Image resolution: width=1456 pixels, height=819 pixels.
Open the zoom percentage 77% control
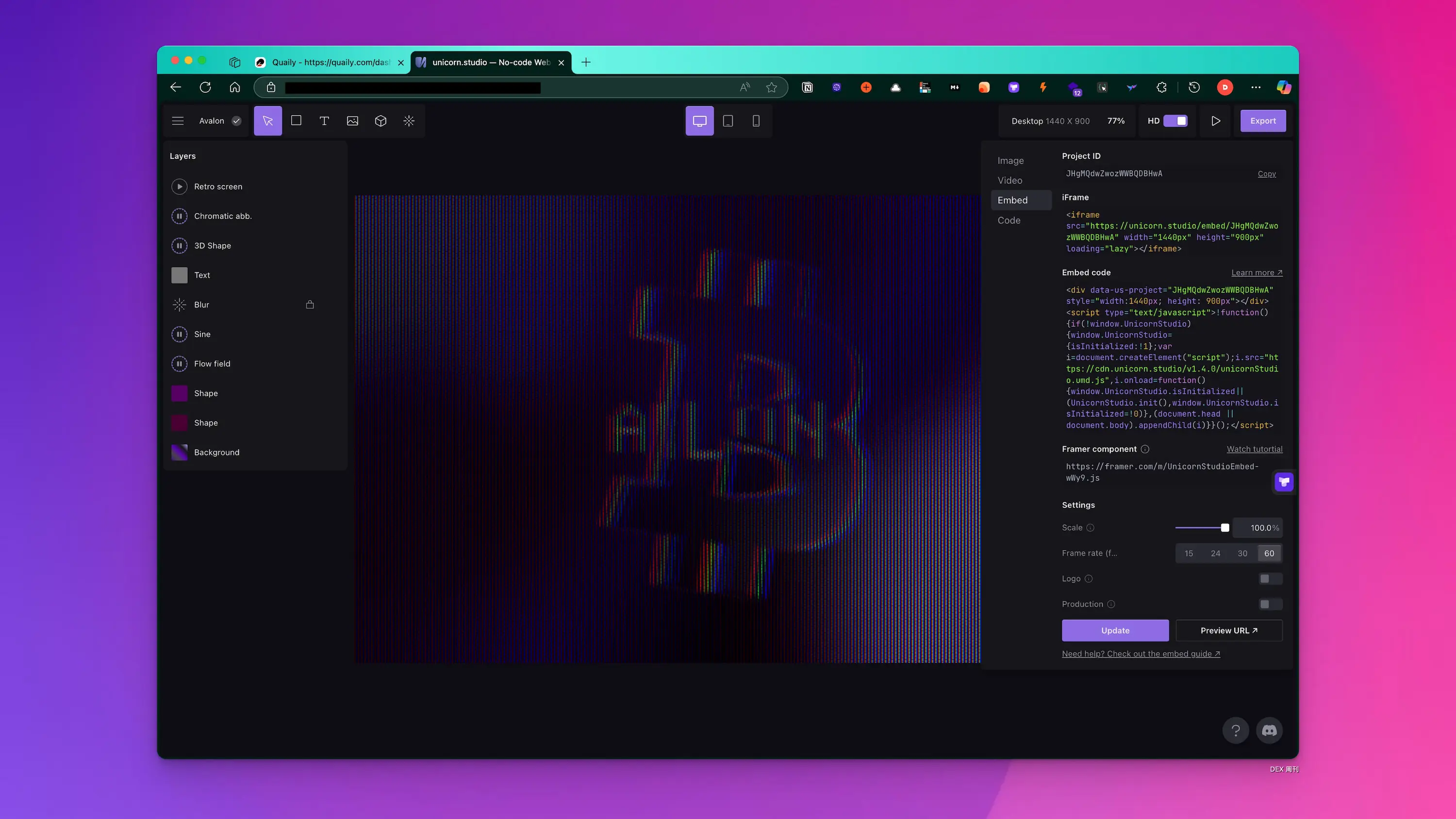pyautogui.click(x=1116, y=121)
